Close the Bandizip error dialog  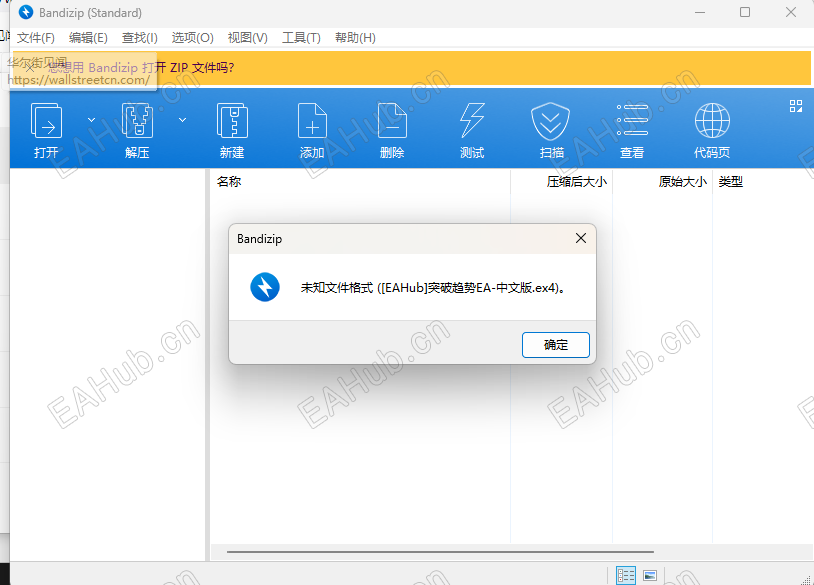coord(581,238)
